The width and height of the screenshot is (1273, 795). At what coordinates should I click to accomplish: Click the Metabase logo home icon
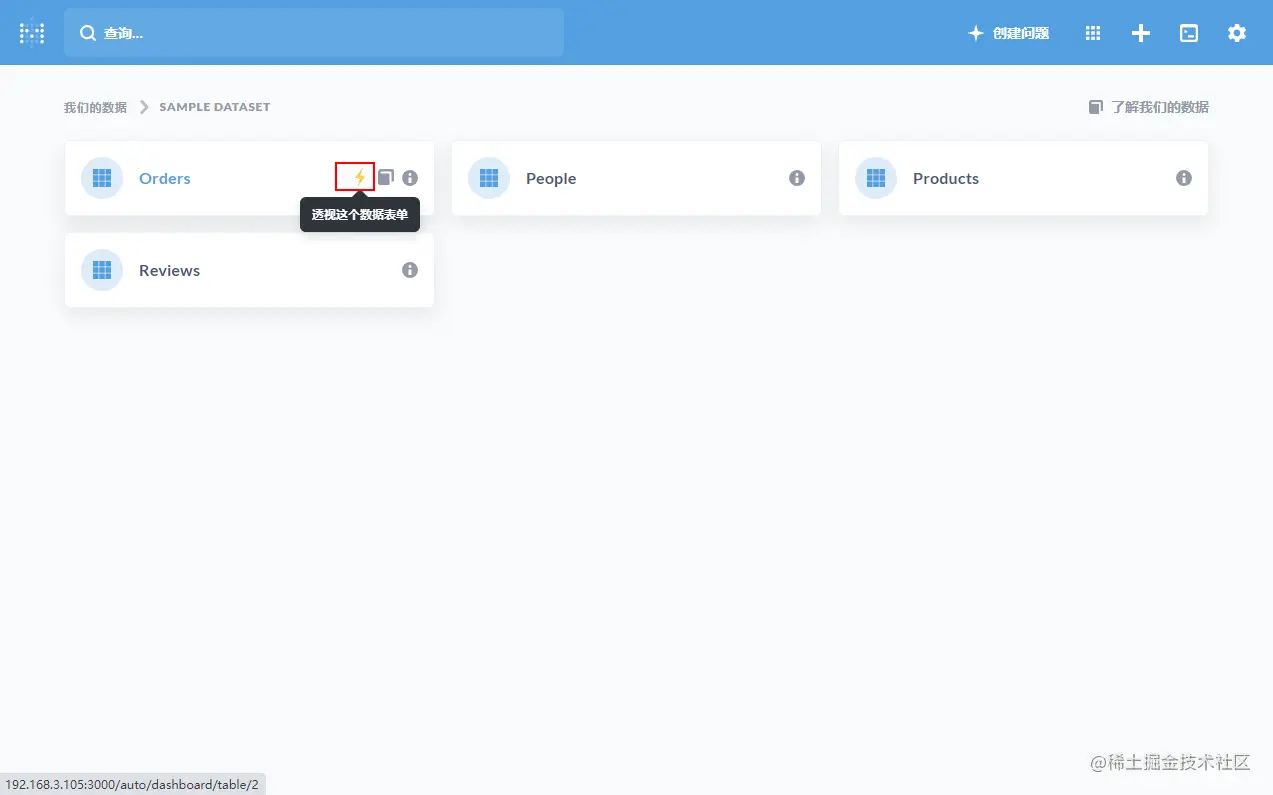point(32,33)
